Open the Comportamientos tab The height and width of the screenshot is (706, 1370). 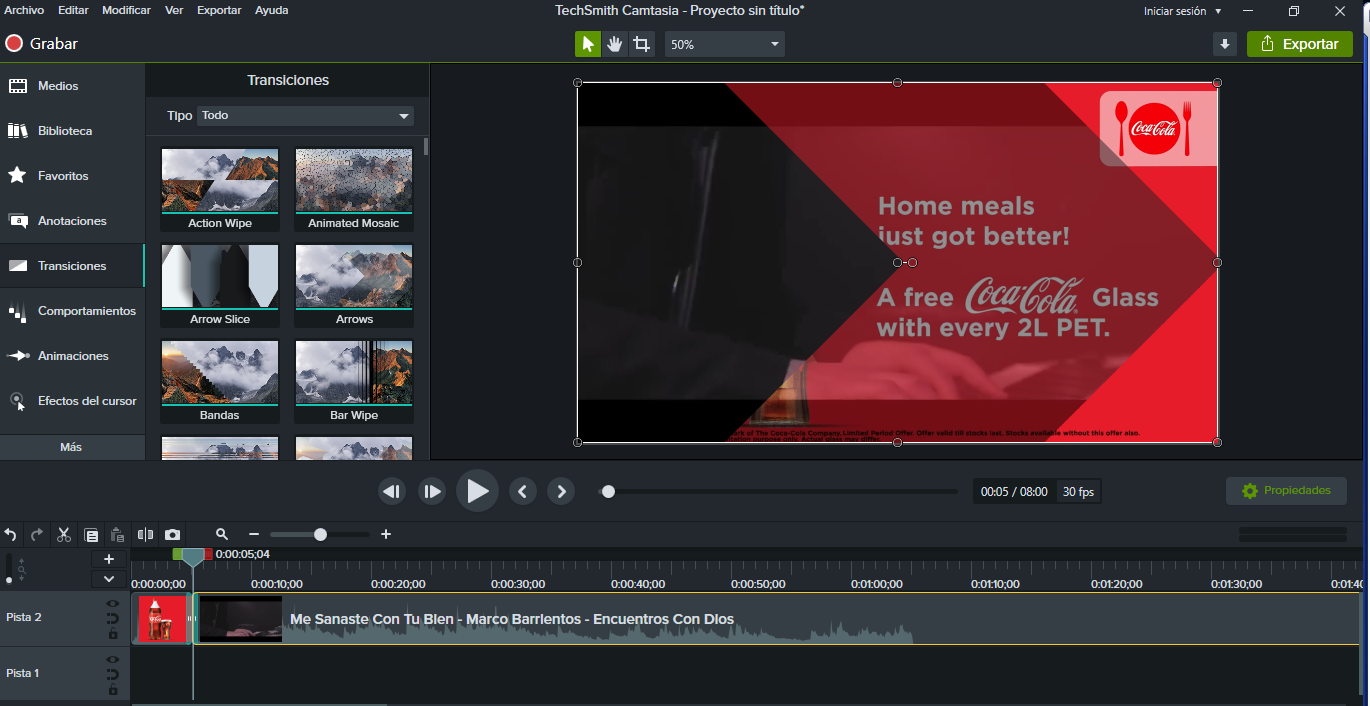pos(72,311)
